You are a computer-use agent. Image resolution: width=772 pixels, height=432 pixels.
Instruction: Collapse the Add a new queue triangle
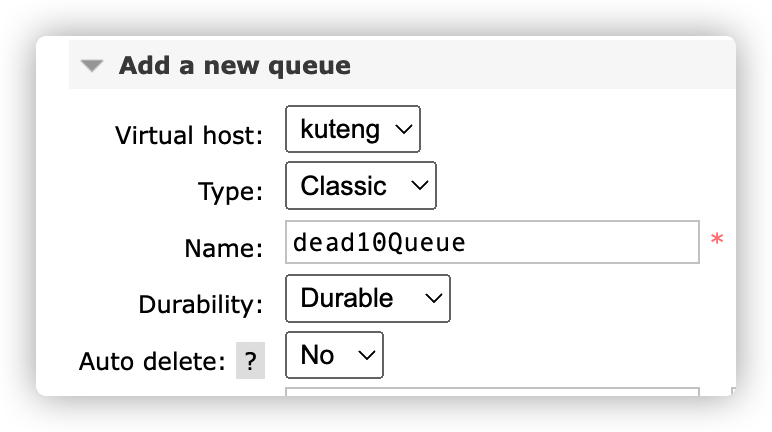[x=92, y=67]
